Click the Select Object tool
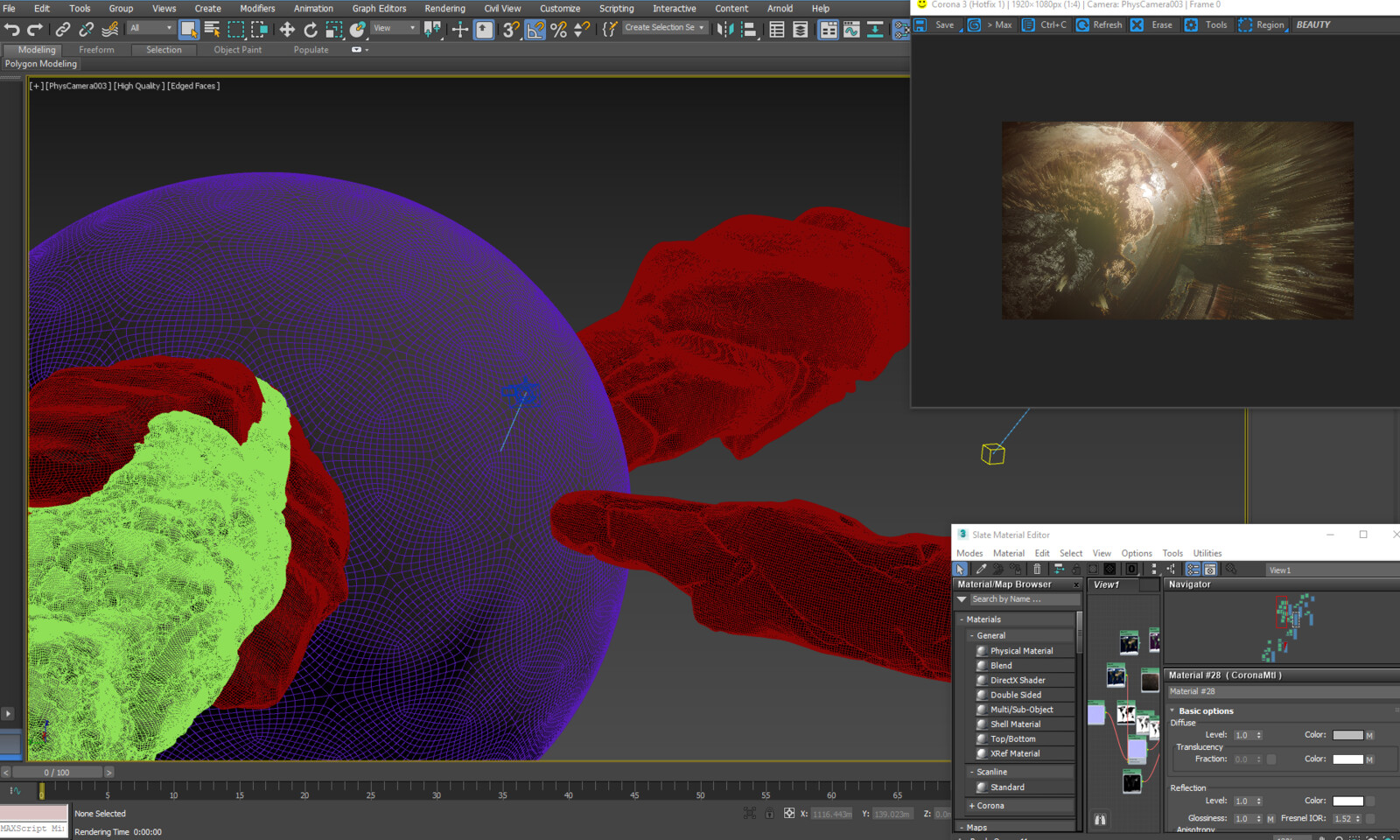Image resolution: width=1400 pixels, height=840 pixels. click(x=188, y=30)
